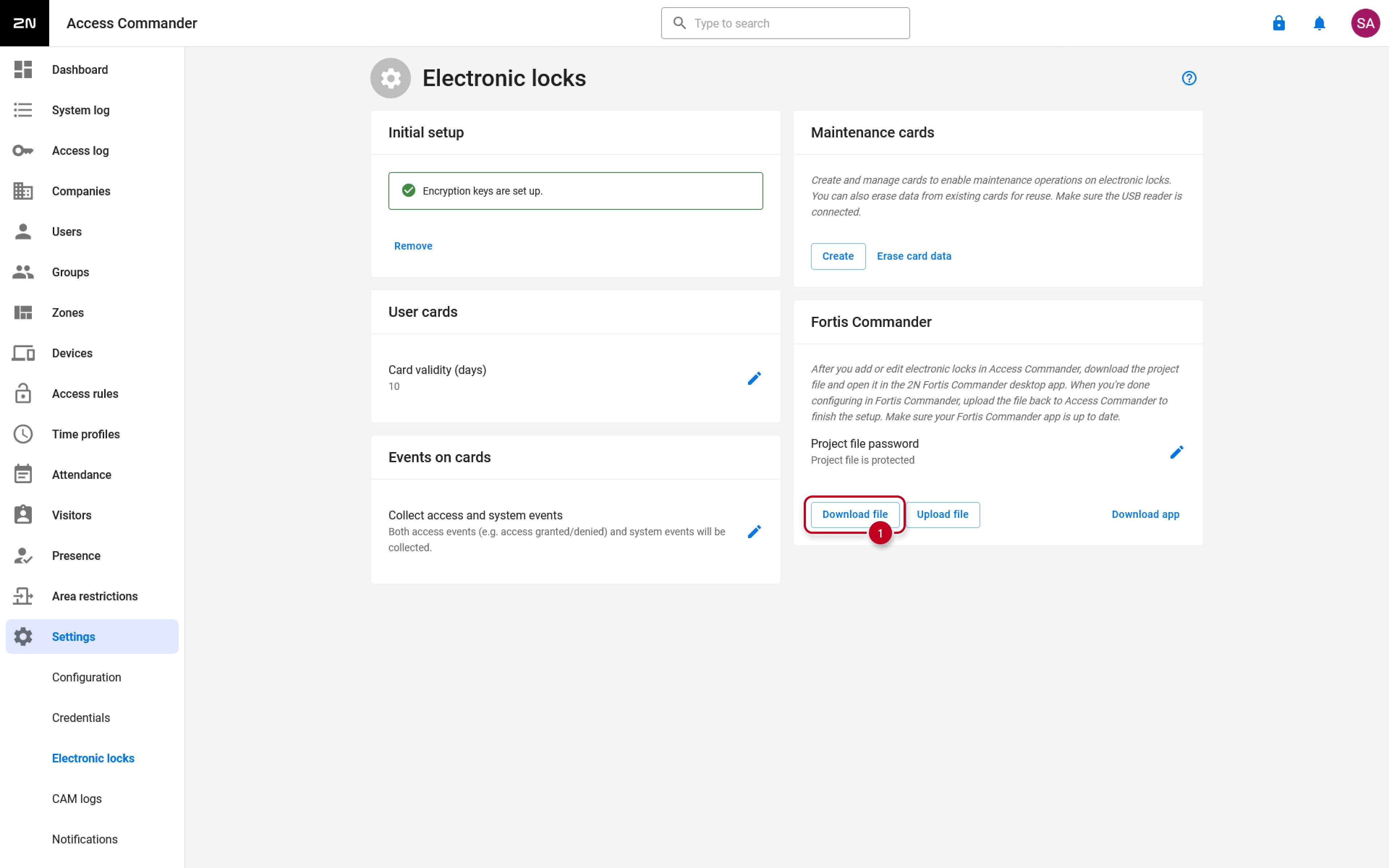Click the Companies building icon
The height and width of the screenshot is (868, 1389).
pos(23,191)
